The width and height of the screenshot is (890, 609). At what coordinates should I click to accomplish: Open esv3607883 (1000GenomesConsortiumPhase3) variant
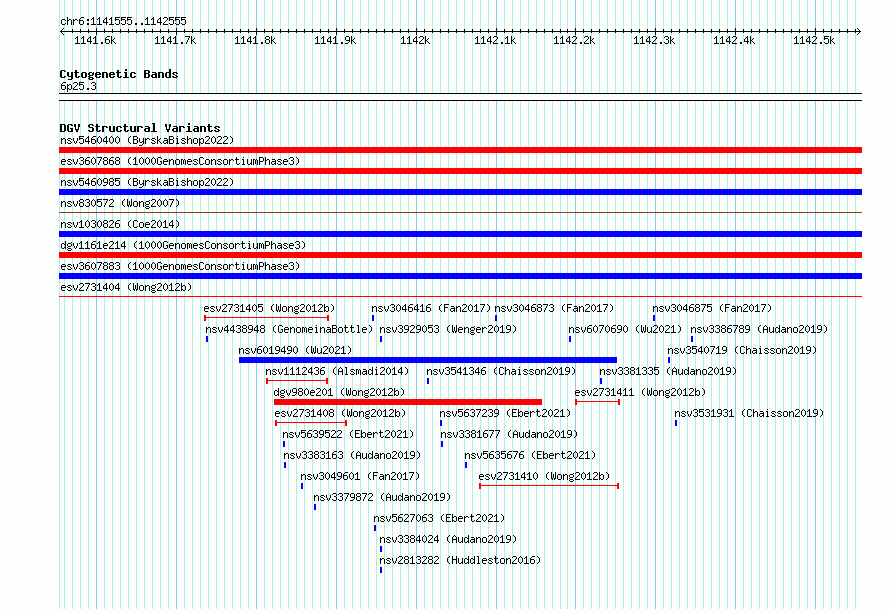[x=180, y=266]
